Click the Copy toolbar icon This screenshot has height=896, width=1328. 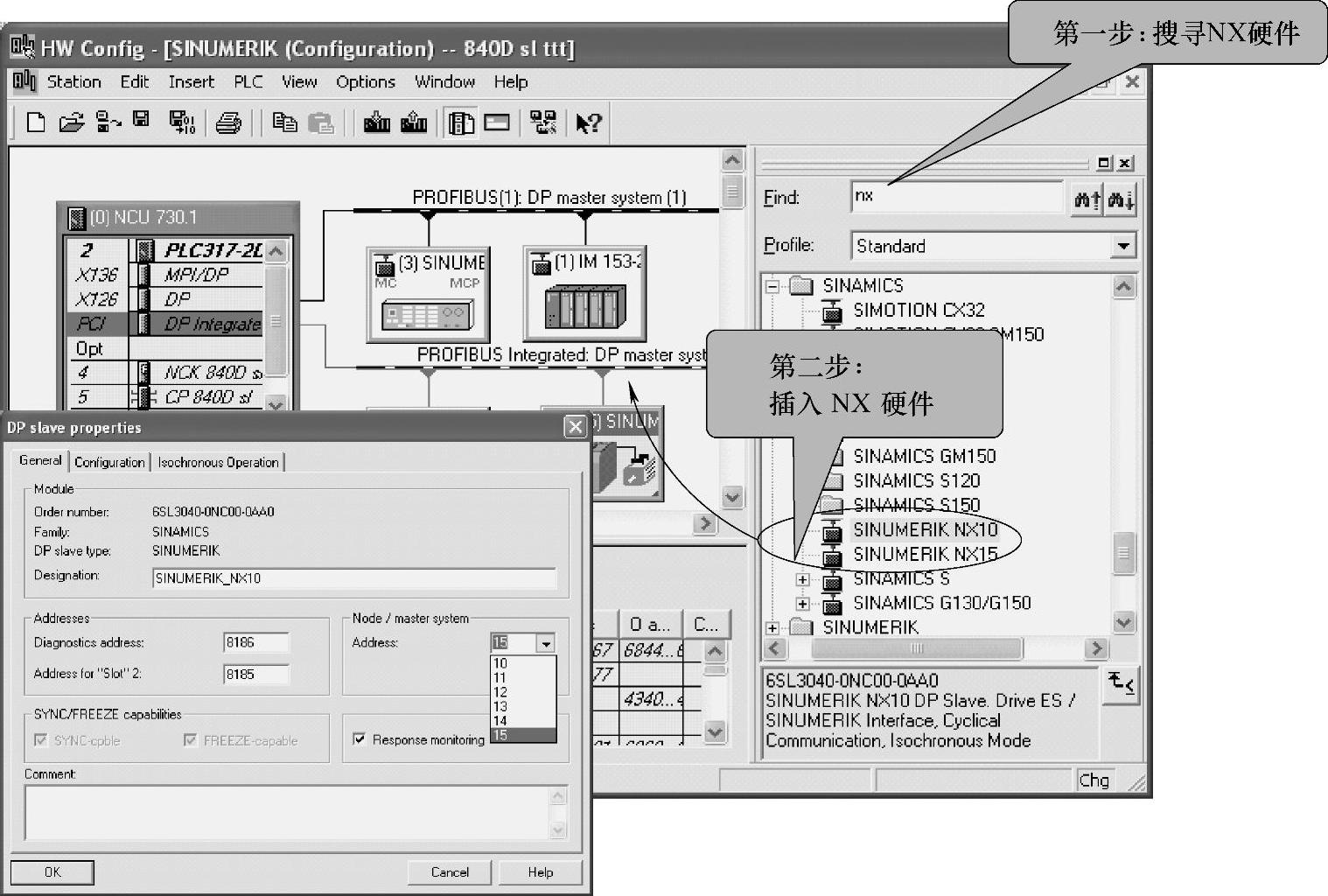tap(284, 122)
